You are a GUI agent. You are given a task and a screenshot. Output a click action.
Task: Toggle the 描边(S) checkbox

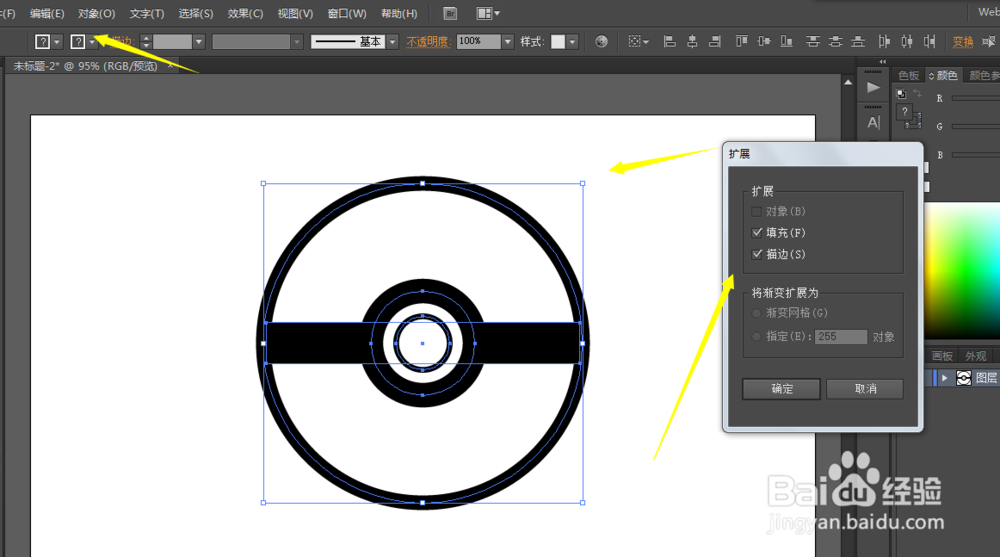coord(757,254)
